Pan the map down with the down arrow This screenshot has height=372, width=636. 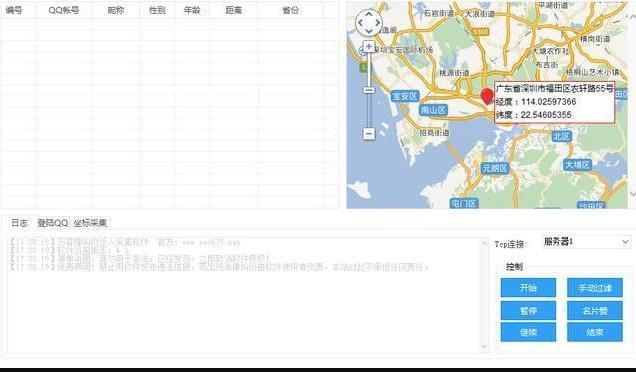pos(369,31)
